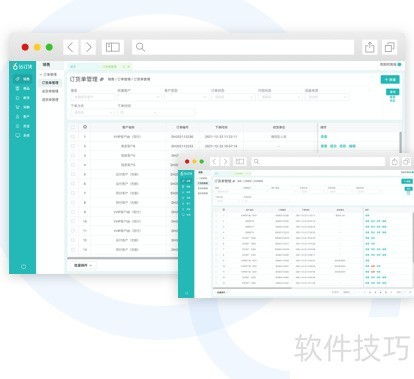Open batch operations dropdown below back window table

pos(82,265)
